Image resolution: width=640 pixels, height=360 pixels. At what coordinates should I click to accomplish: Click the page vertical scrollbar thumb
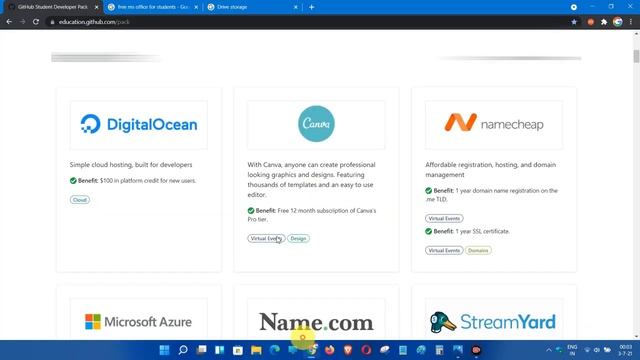point(636,56)
